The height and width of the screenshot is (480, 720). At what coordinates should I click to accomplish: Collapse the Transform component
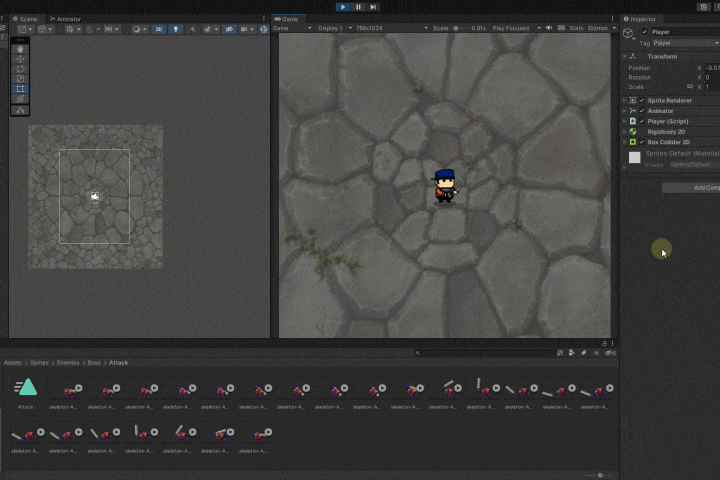coord(625,56)
